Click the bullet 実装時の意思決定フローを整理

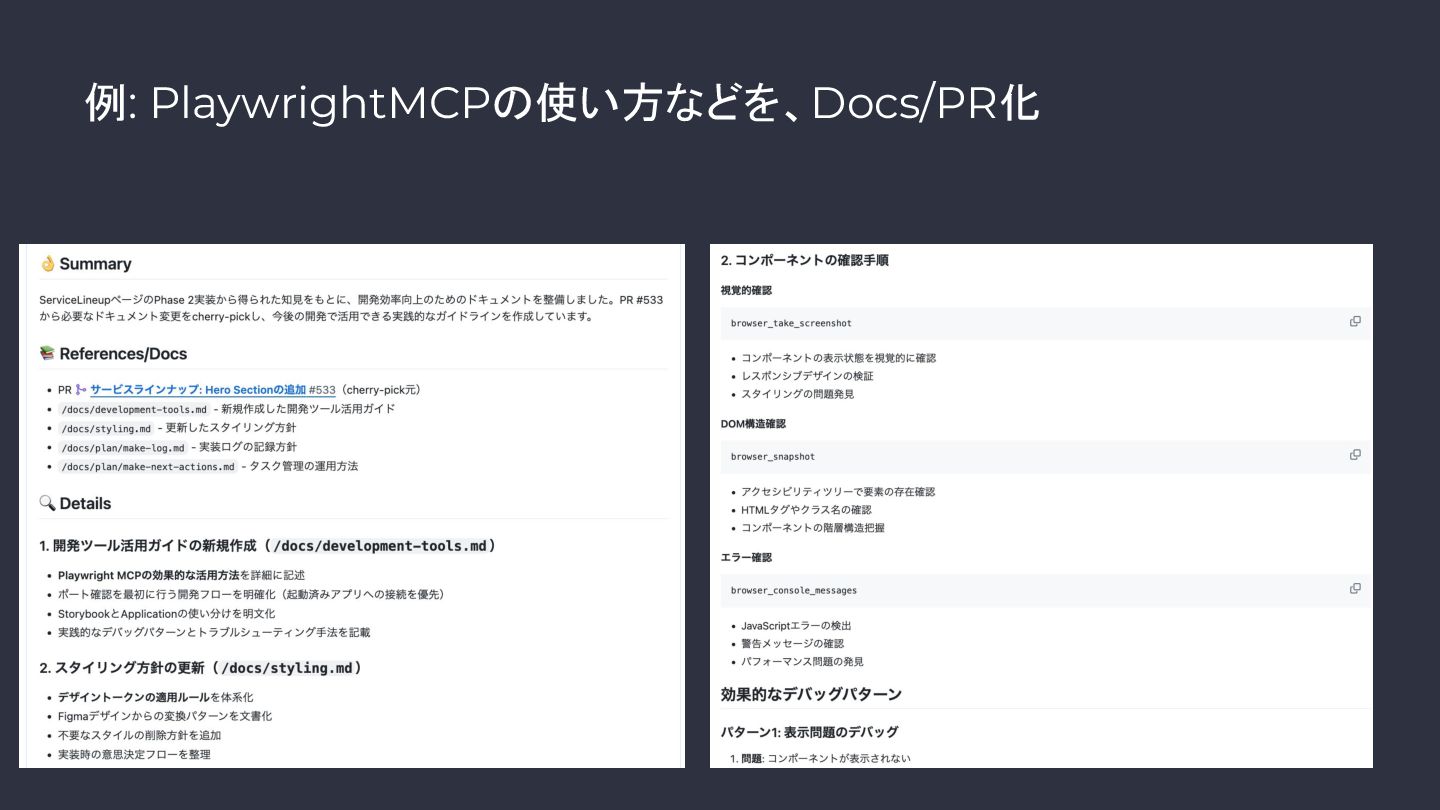134,754
